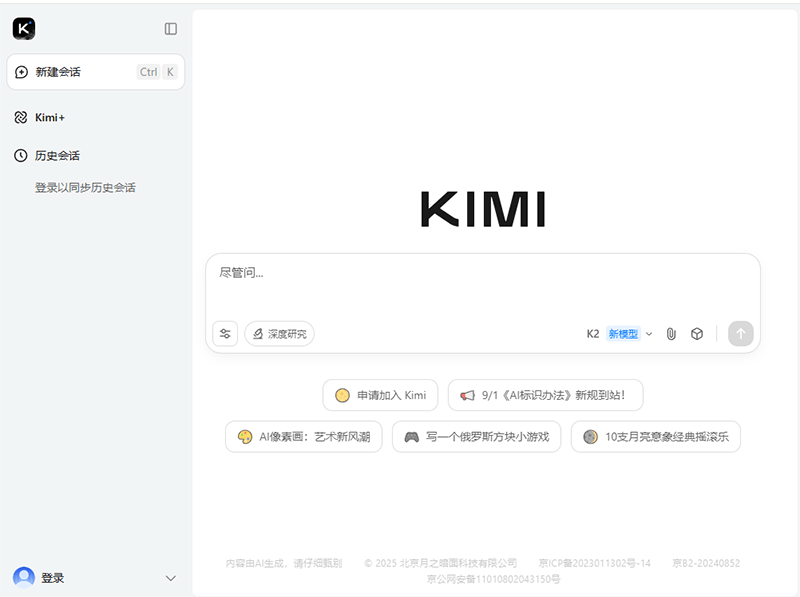The height and width of the screenshot is (597, 800).
Task: Pick the 写一个俄罗斯方块小游戏 prompt
Action: (x=476, y=437)
